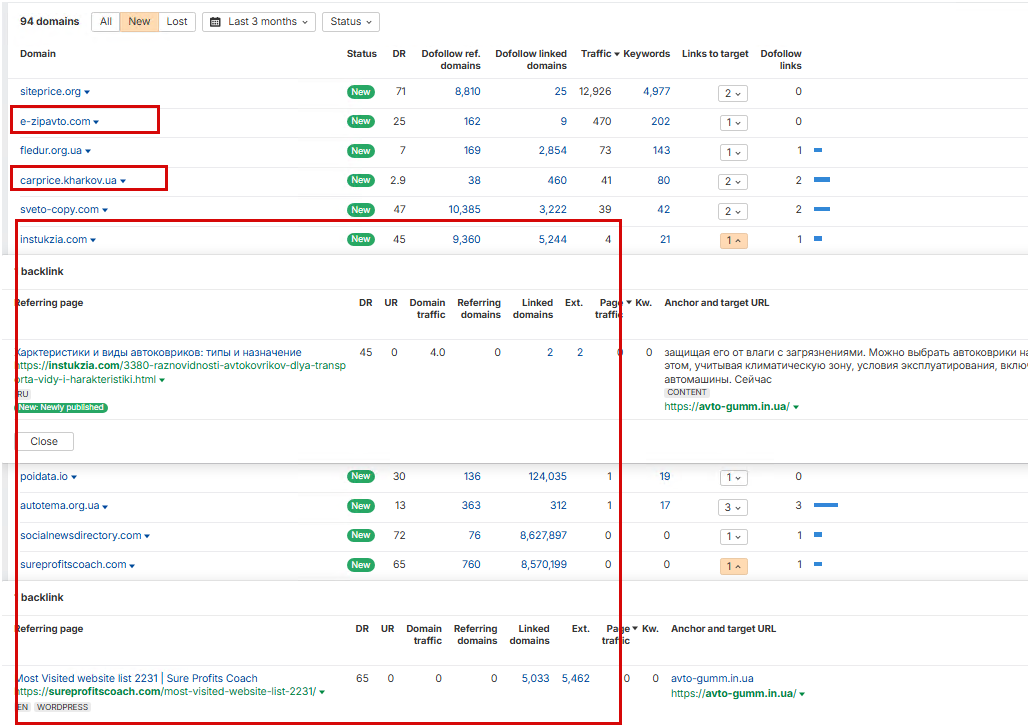This screenshot has width=1028, height=725.
Task: Click the dropdown caret next to e-zipavto.com
Action: click(x=96, y=123)
